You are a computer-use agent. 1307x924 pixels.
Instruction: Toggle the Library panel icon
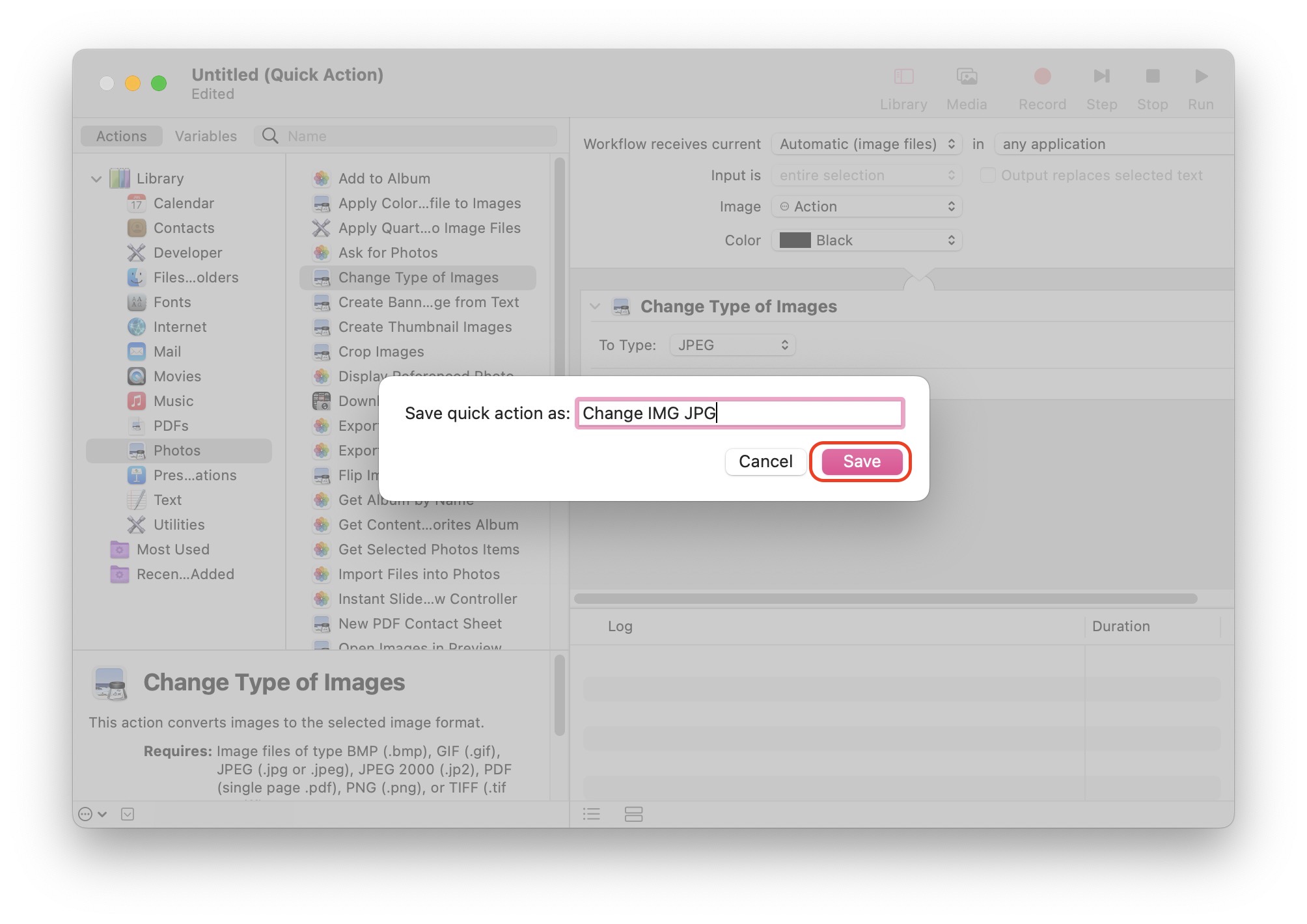(x=903, y=77)
